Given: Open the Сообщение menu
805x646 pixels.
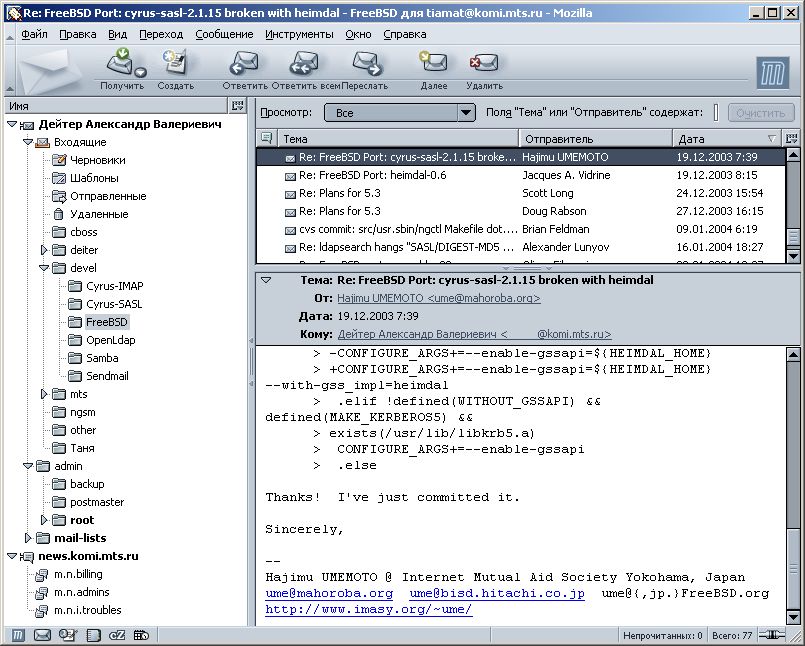Looking at the screenshot, I should (x=224, y=34).
